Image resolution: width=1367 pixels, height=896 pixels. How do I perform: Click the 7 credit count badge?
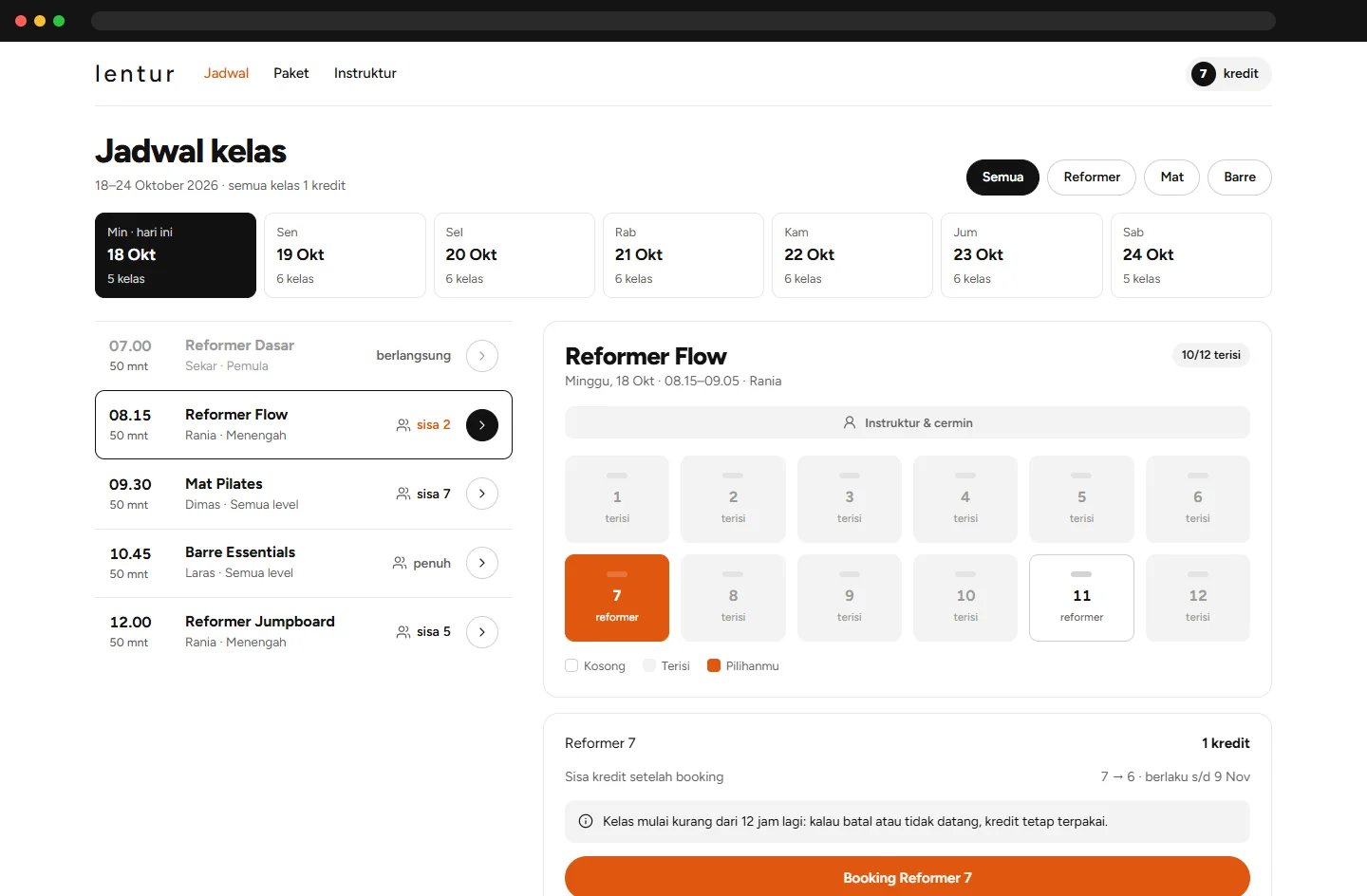pyautogui.click(x=1203, y=74)
